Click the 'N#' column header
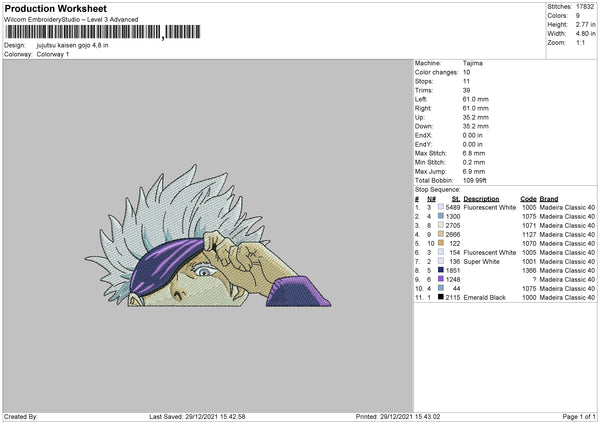The width and height of the screenshot is (600, 424). (x=431, y=199)
